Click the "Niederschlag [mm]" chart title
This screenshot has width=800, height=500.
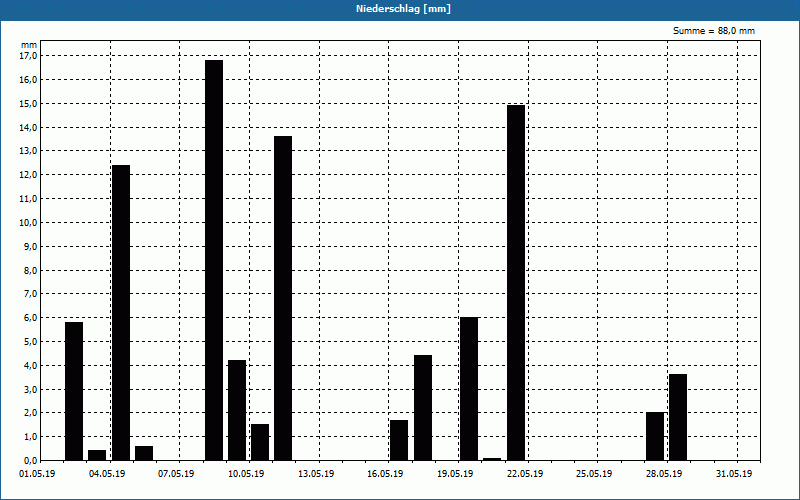[403, 9]
